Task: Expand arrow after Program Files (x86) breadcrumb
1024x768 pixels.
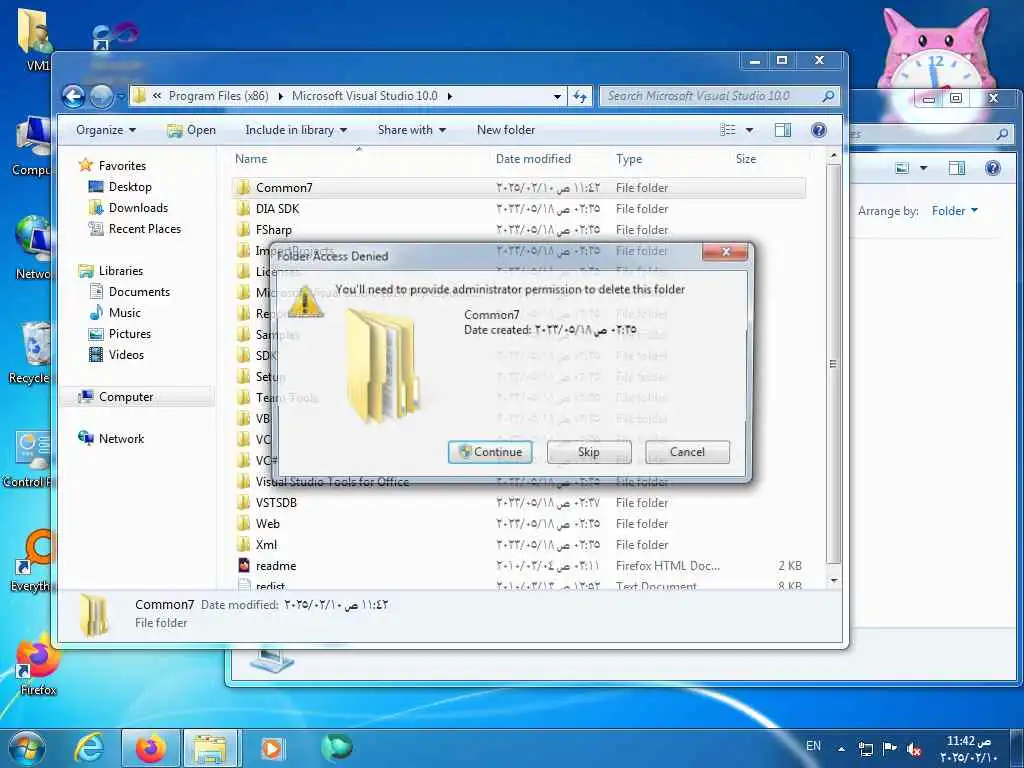Action: click(280, 97)
